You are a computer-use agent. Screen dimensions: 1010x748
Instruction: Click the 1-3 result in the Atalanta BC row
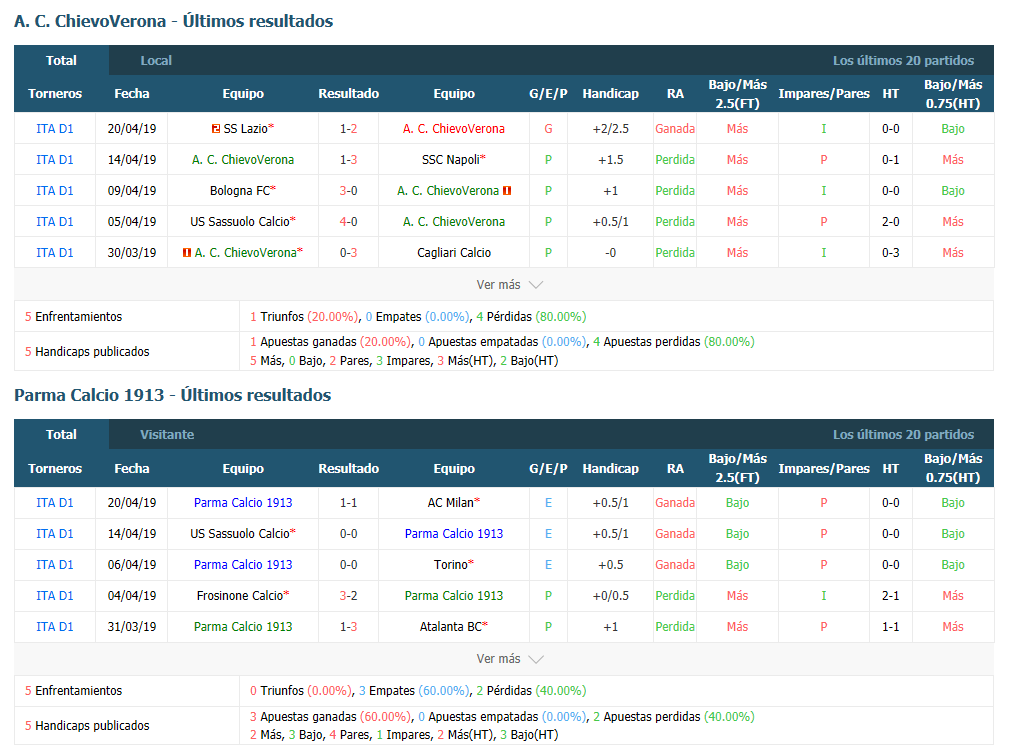pos(348,627)
